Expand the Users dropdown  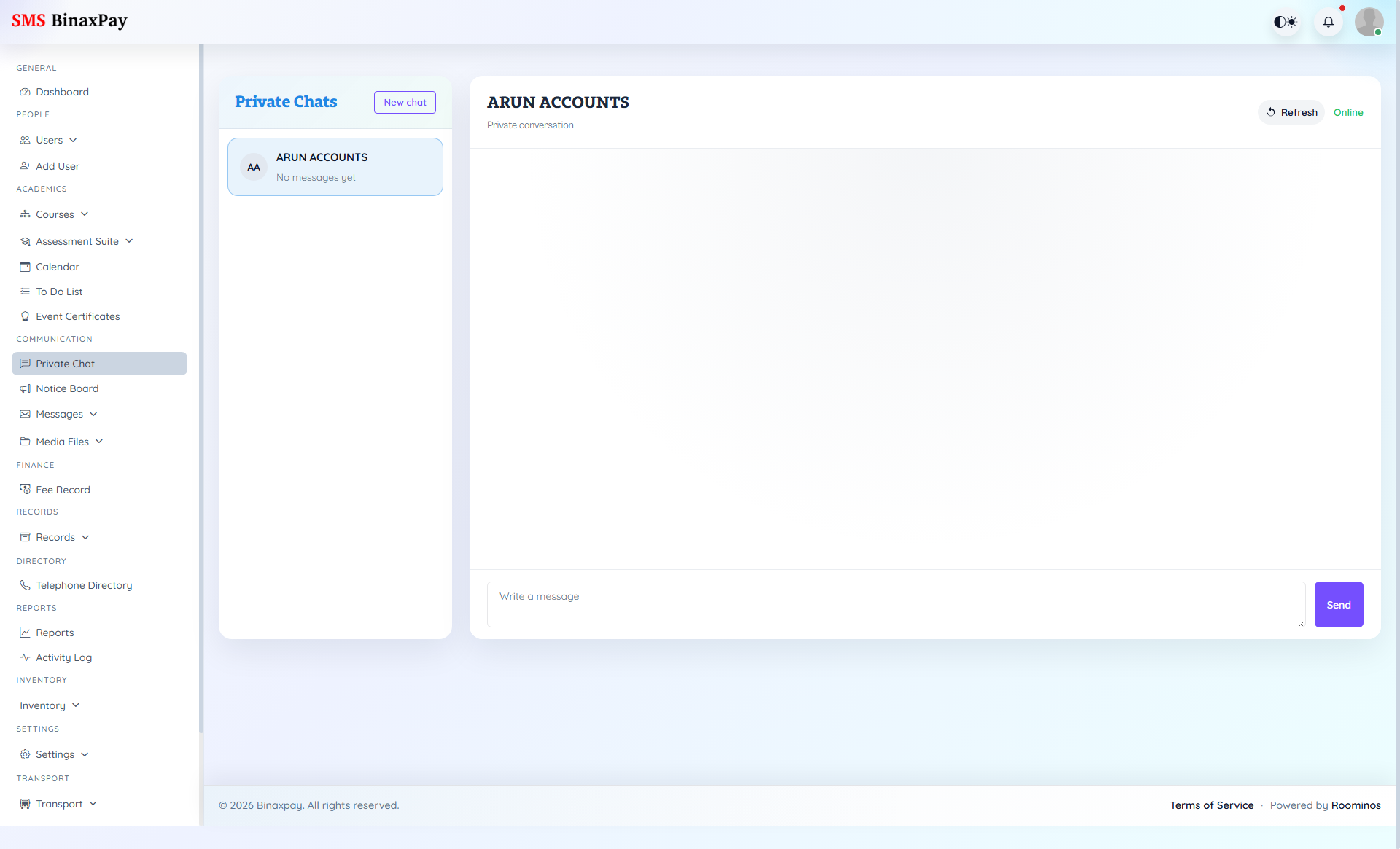click(x=71, y=140)
